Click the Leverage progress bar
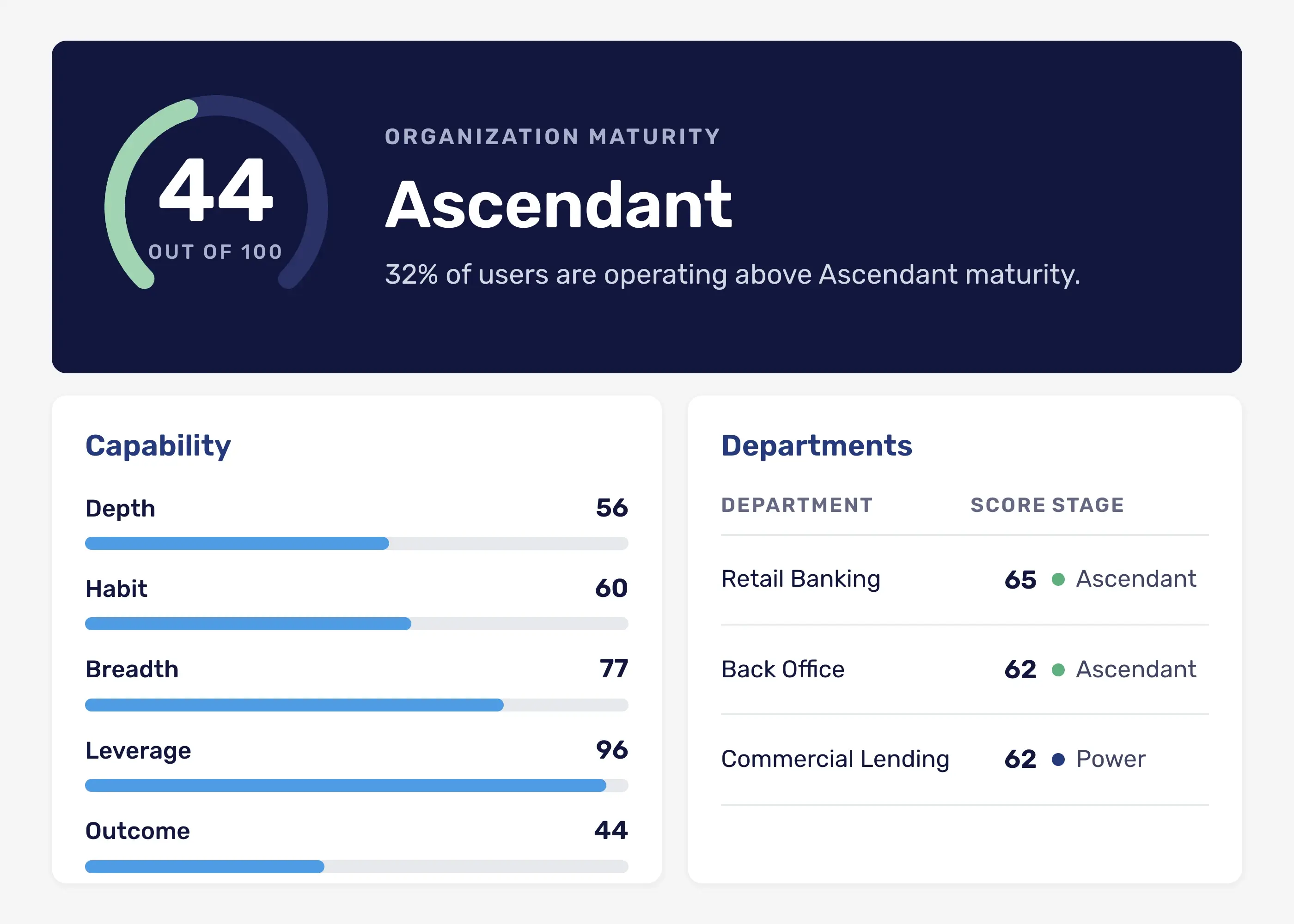The width and height of the screenshot is (1294, 924). 357,786
